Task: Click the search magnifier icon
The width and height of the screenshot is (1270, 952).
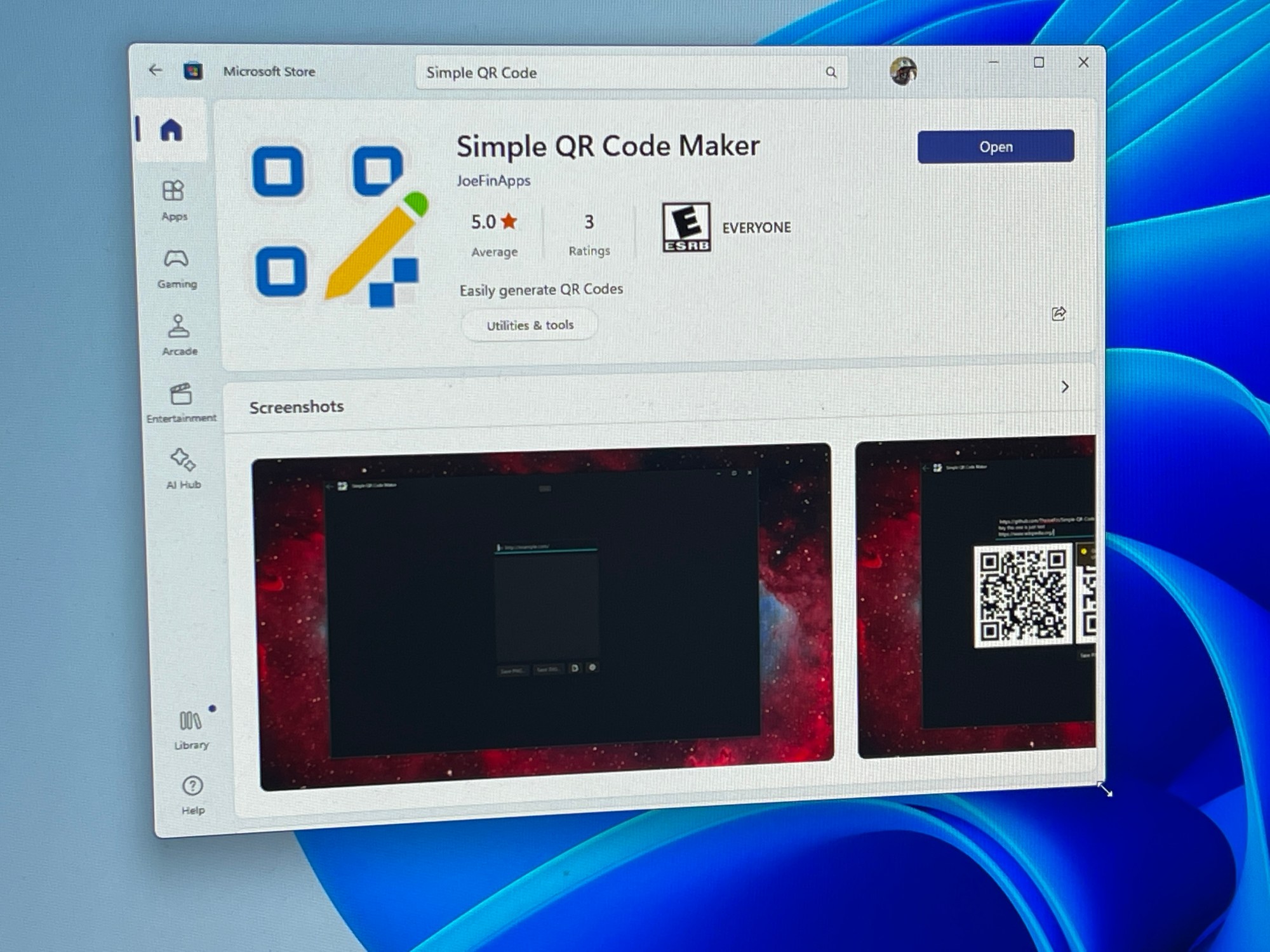Action: click(831, 72)
